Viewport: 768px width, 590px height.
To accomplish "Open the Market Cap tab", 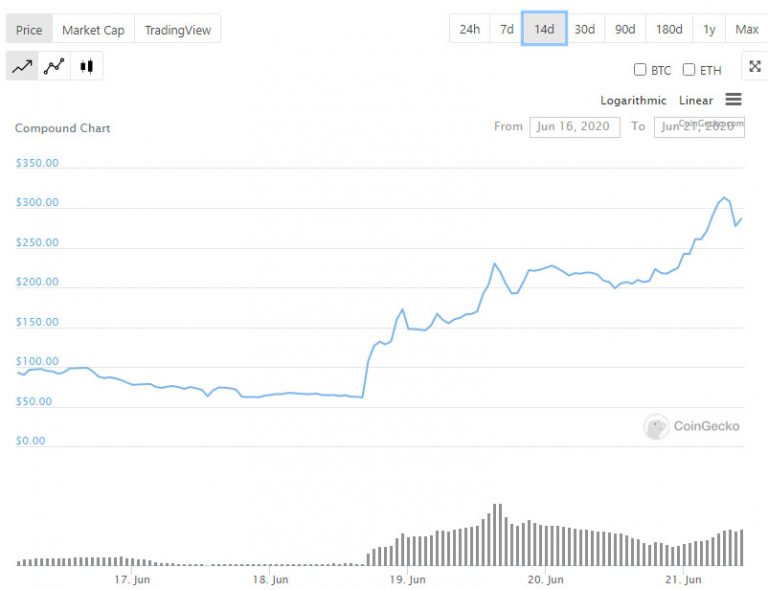I will point(93,29).
